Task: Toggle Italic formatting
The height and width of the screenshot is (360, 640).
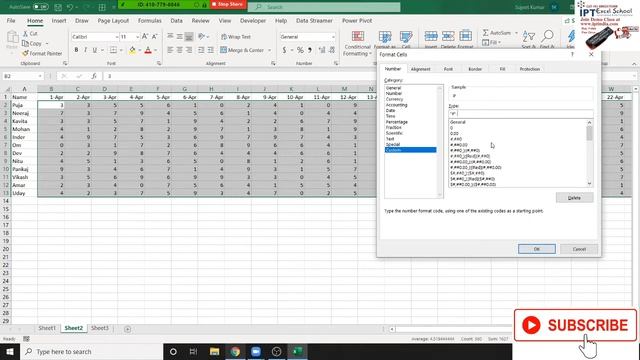Action: [85, 50]
